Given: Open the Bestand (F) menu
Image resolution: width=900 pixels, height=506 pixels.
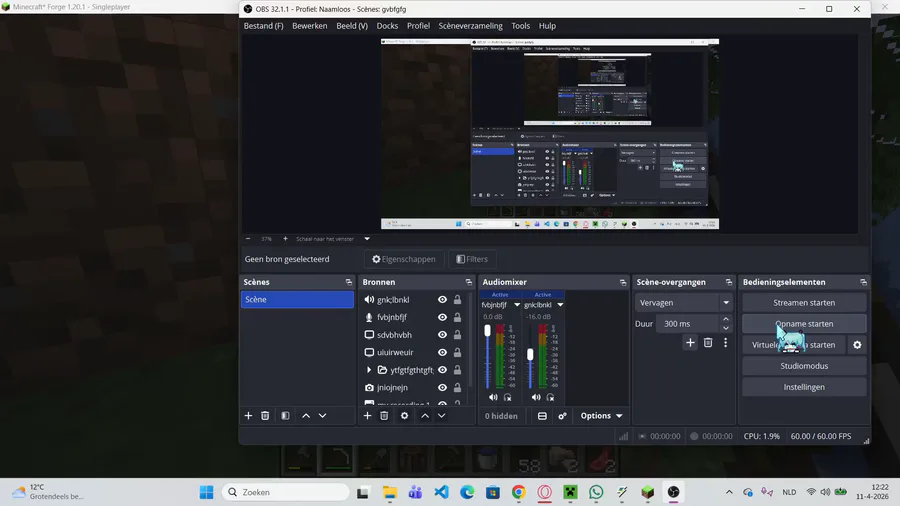Looking at the screenshot, I should (x=263, y=26).
